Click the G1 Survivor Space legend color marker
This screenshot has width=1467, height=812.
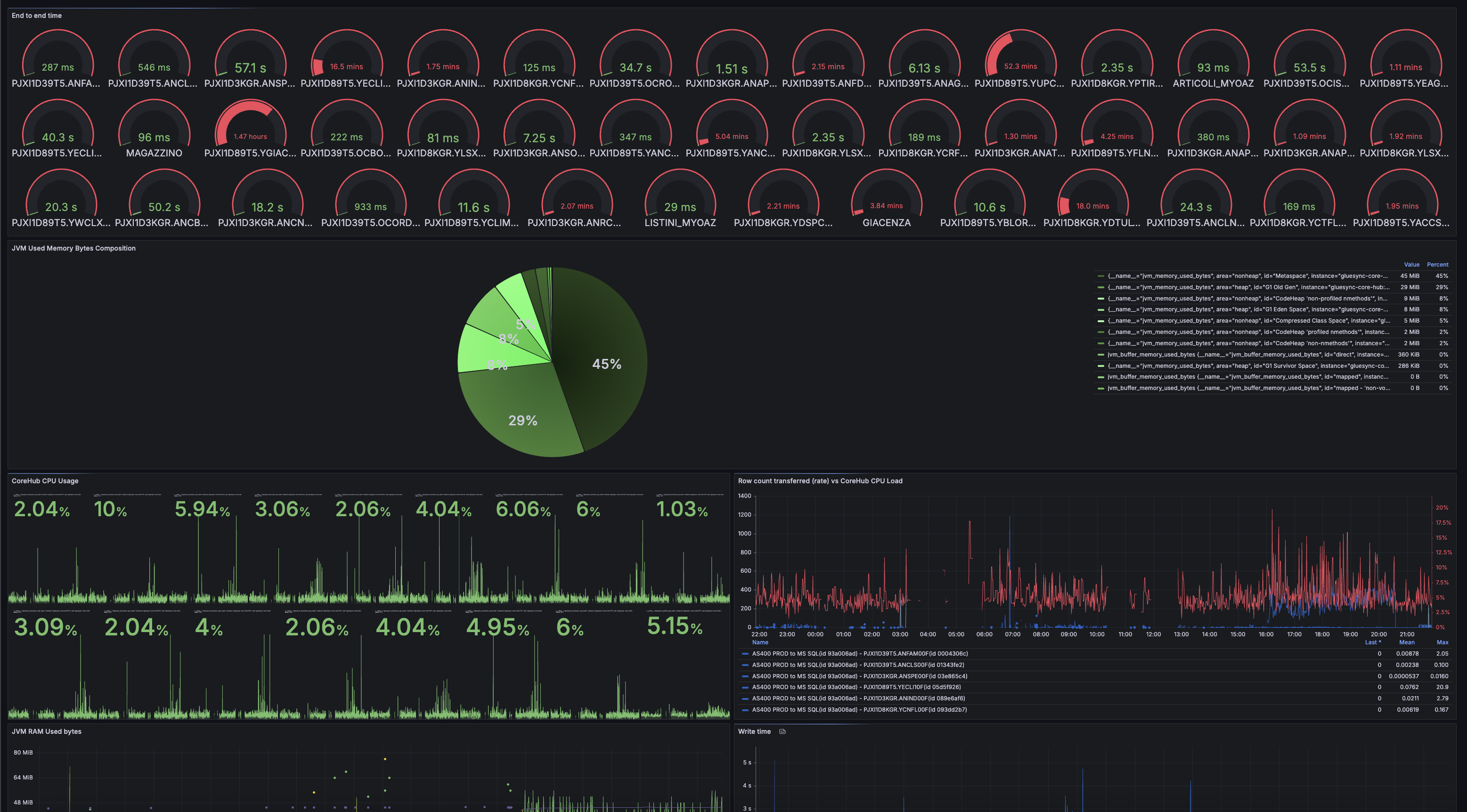click(1100, 366)
